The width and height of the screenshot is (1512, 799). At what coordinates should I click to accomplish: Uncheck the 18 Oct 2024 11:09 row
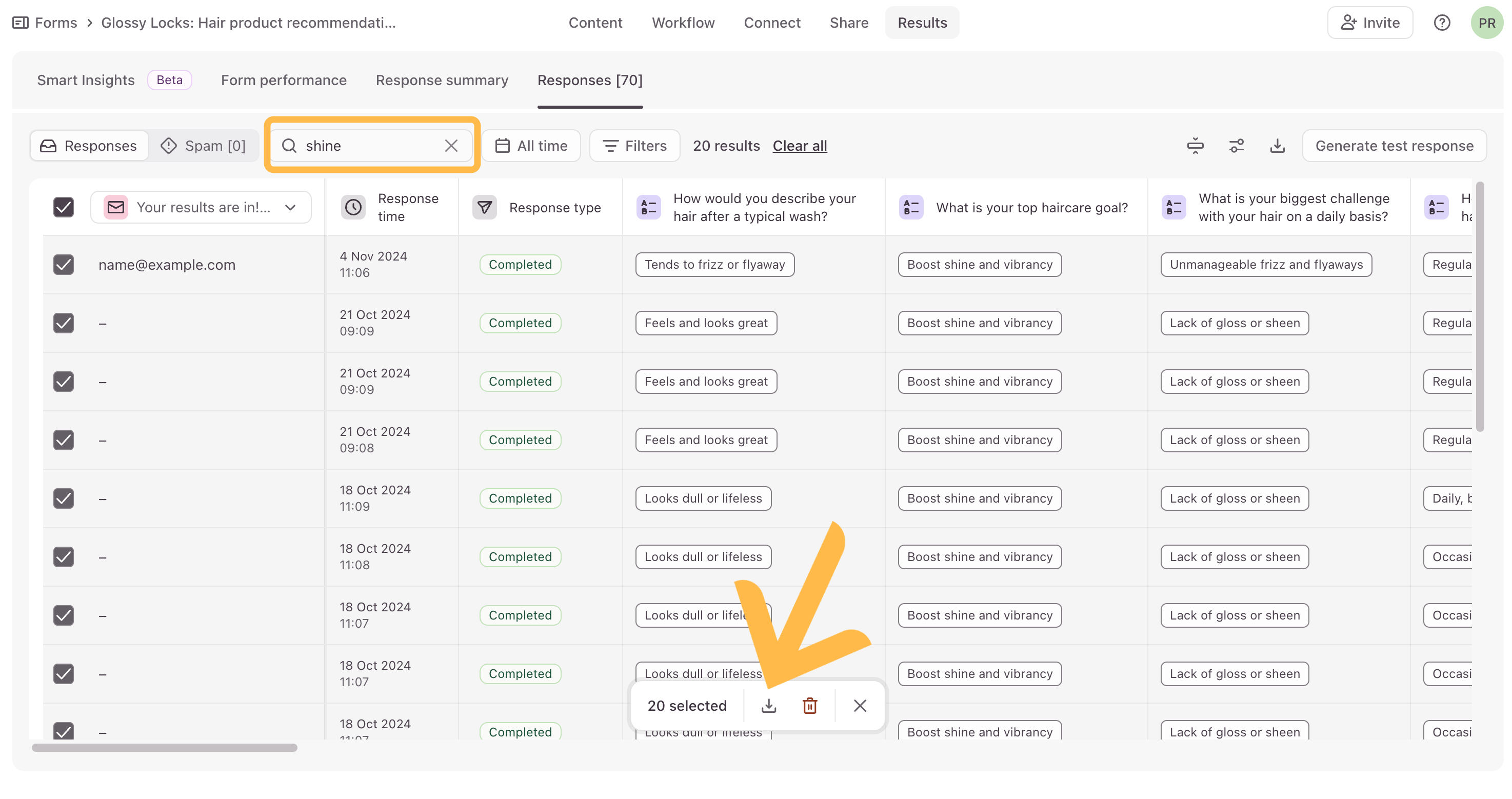pyautogui.click(x=64, y=498)
